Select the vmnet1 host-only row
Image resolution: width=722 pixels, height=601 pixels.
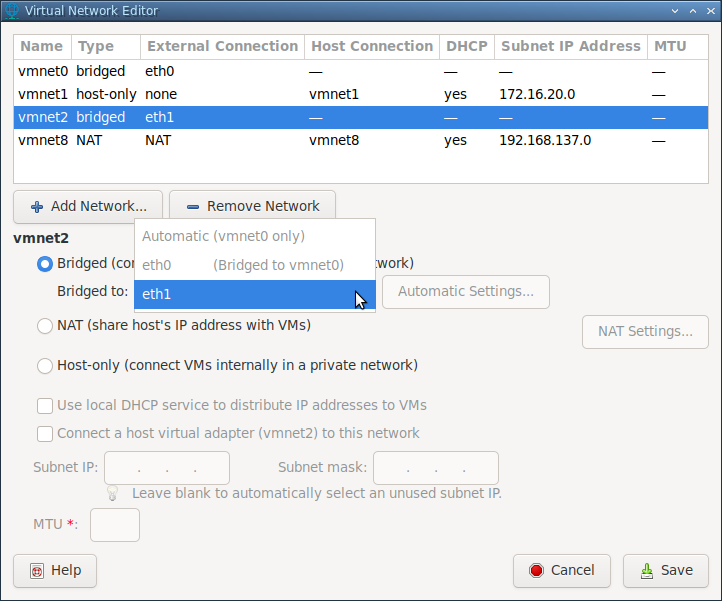pos(361,94)
